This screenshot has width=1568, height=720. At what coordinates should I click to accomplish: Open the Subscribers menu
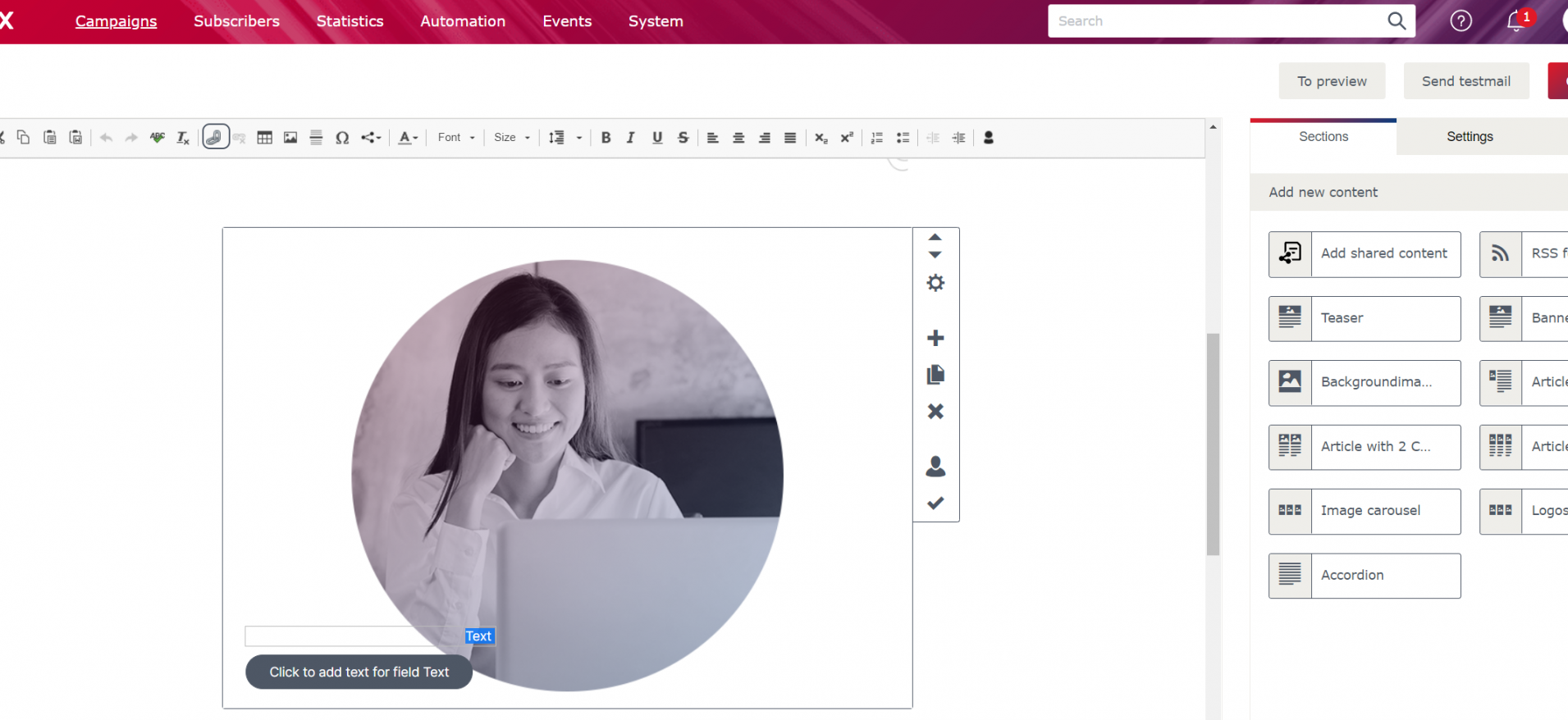point(236,21)
